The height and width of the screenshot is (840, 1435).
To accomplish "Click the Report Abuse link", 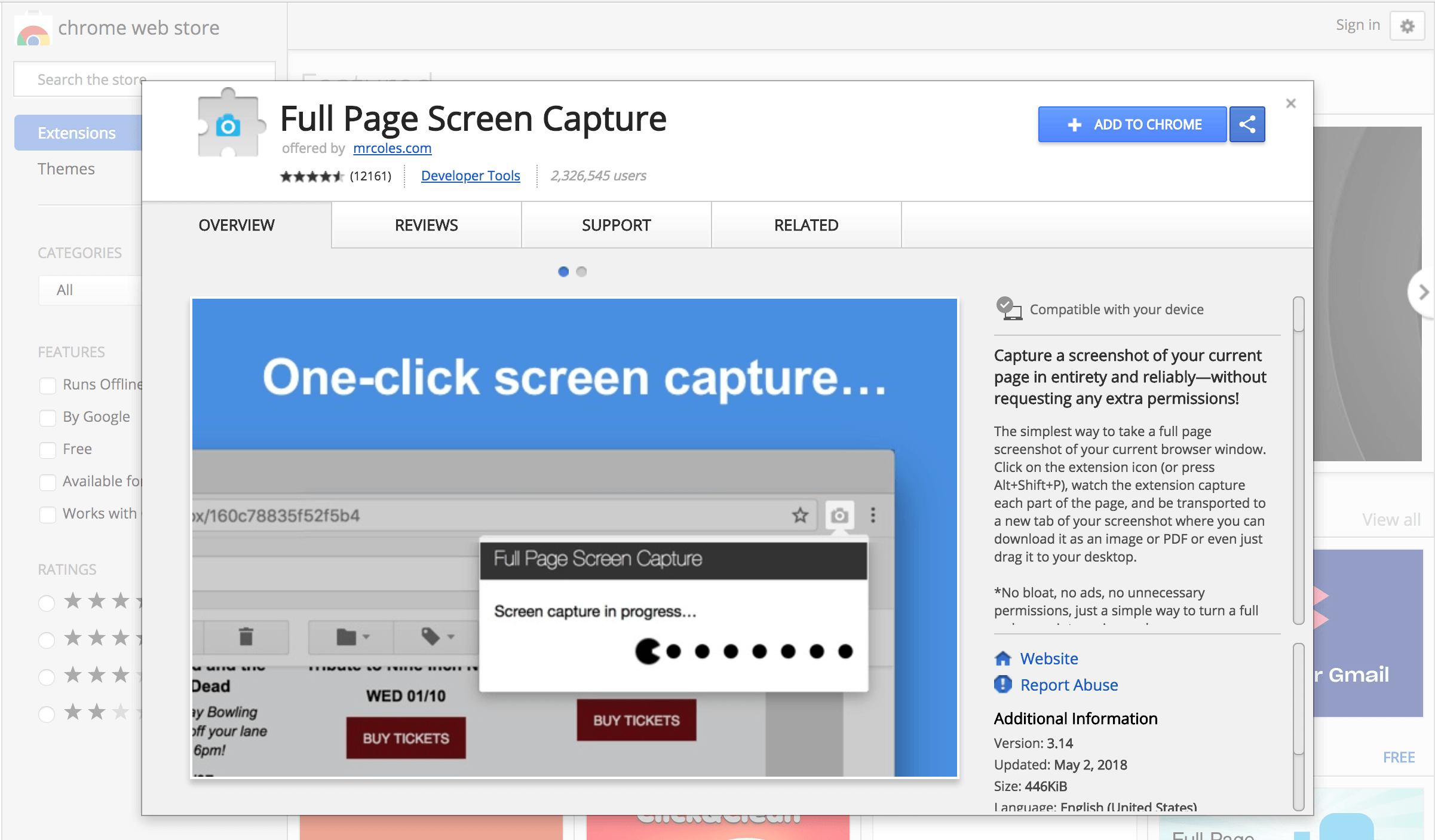I will (1069, 685).
